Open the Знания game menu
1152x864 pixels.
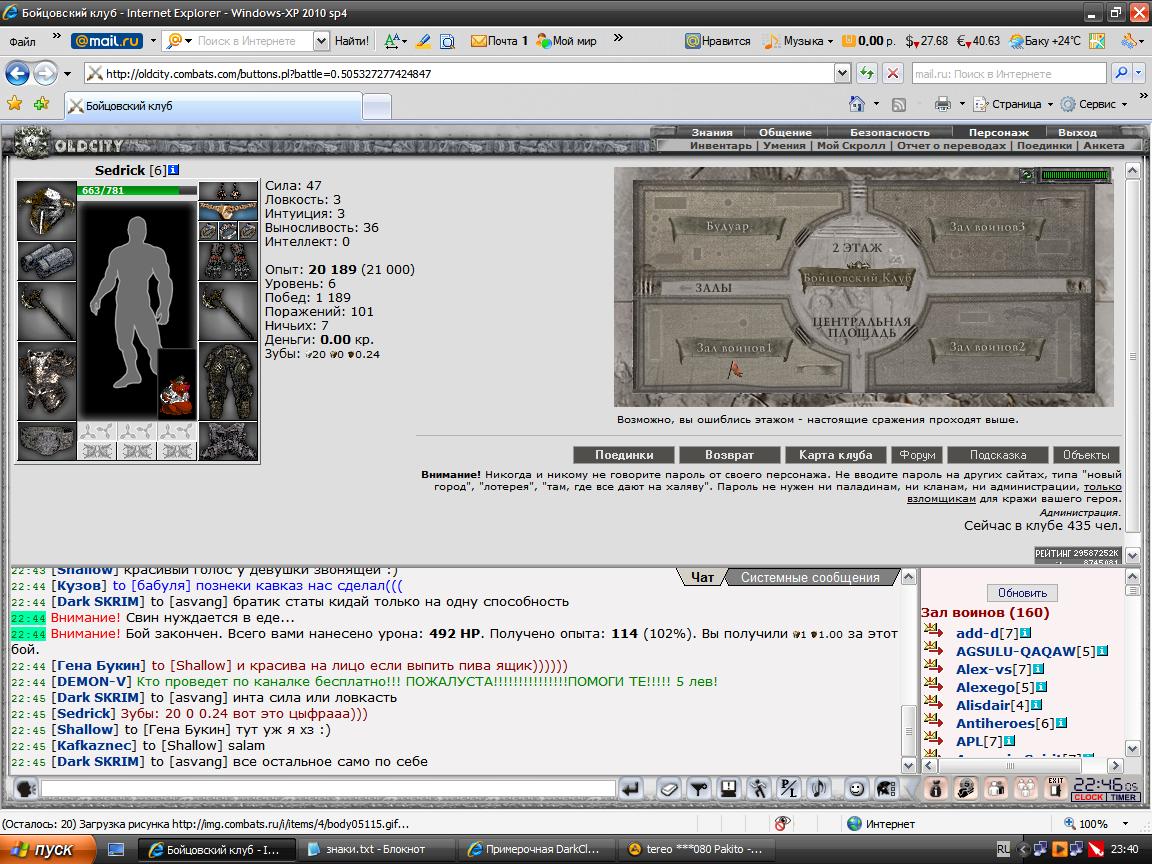(712, 132)
